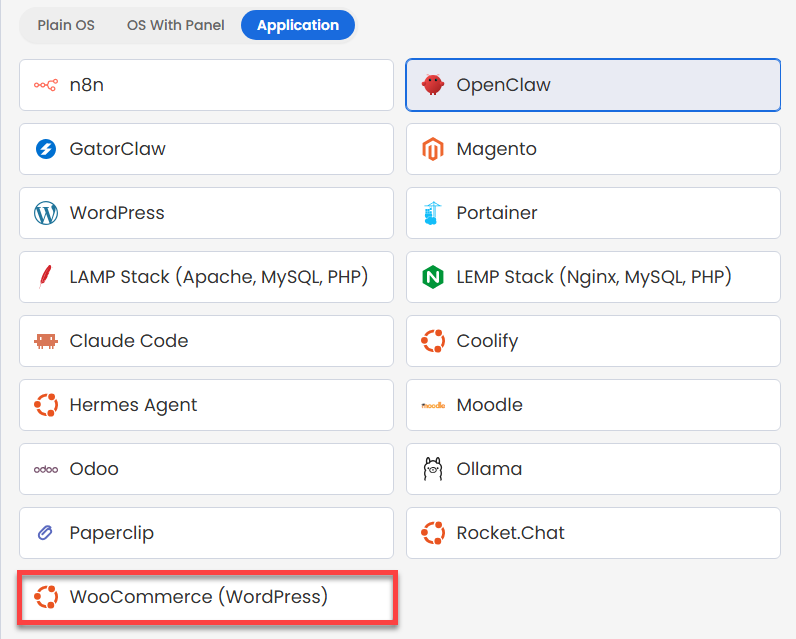The image size is (796, 639).
Task: Click the "Coolify" label text
Action: [487, 341]
